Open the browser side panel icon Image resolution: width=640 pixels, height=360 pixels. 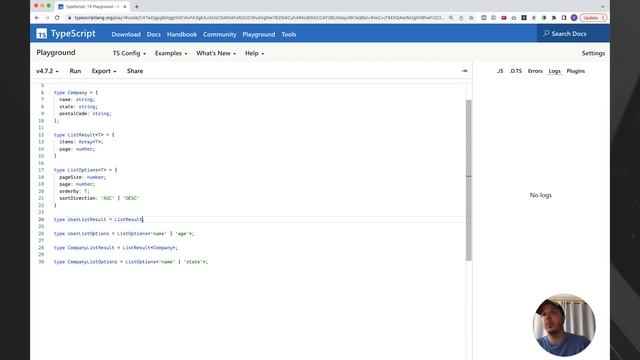pyautogui.click(x=564, y=18)
